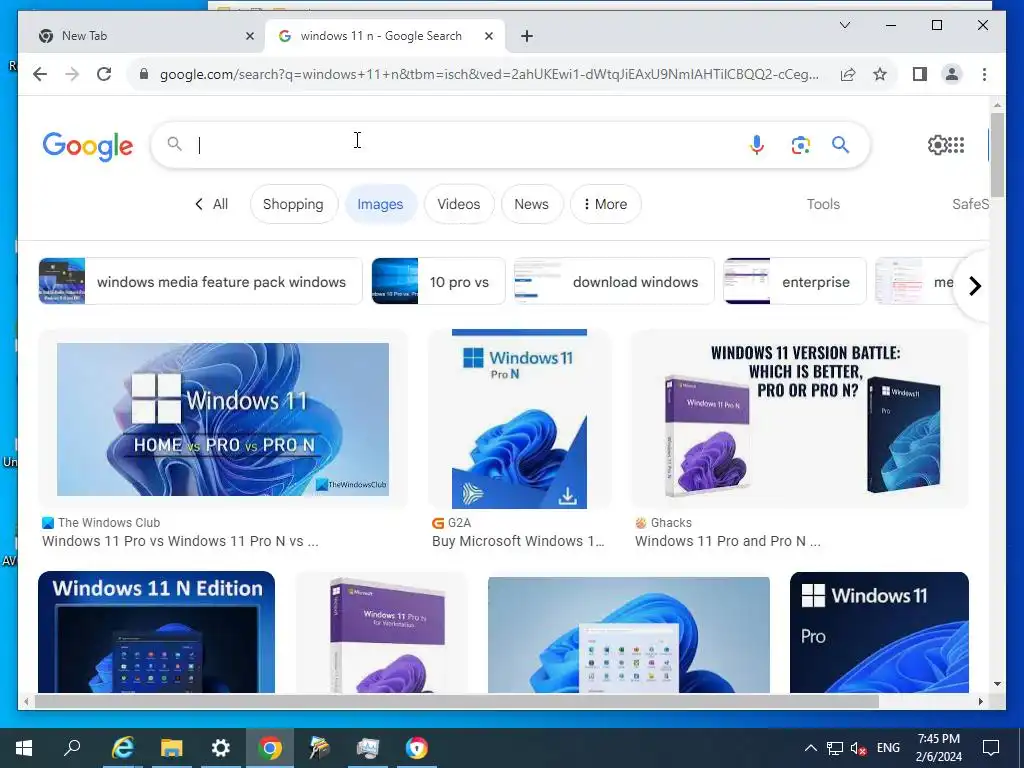Go forward in browser history

(x=72, y=74)
